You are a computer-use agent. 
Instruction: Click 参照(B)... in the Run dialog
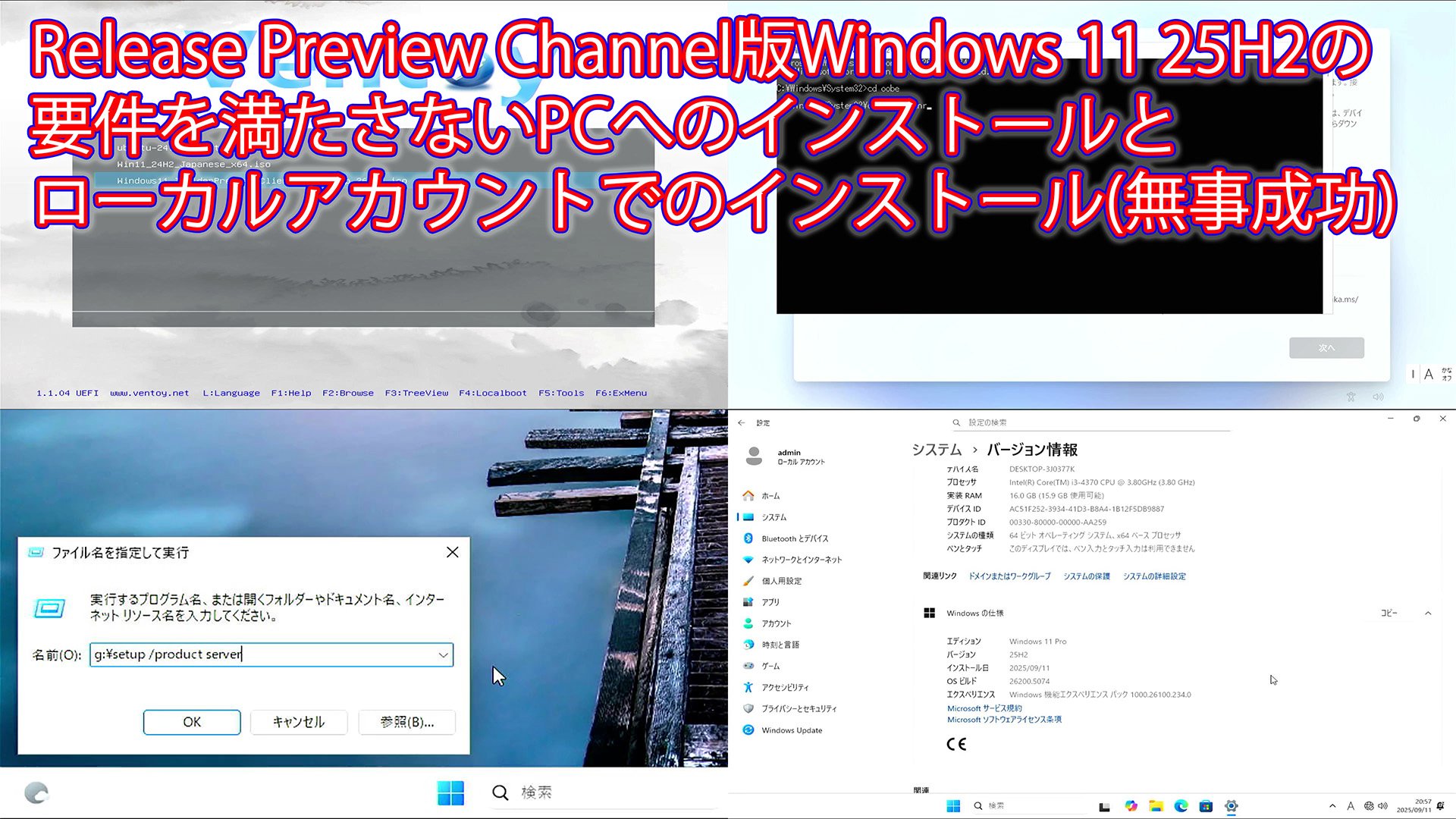(407, 722)
